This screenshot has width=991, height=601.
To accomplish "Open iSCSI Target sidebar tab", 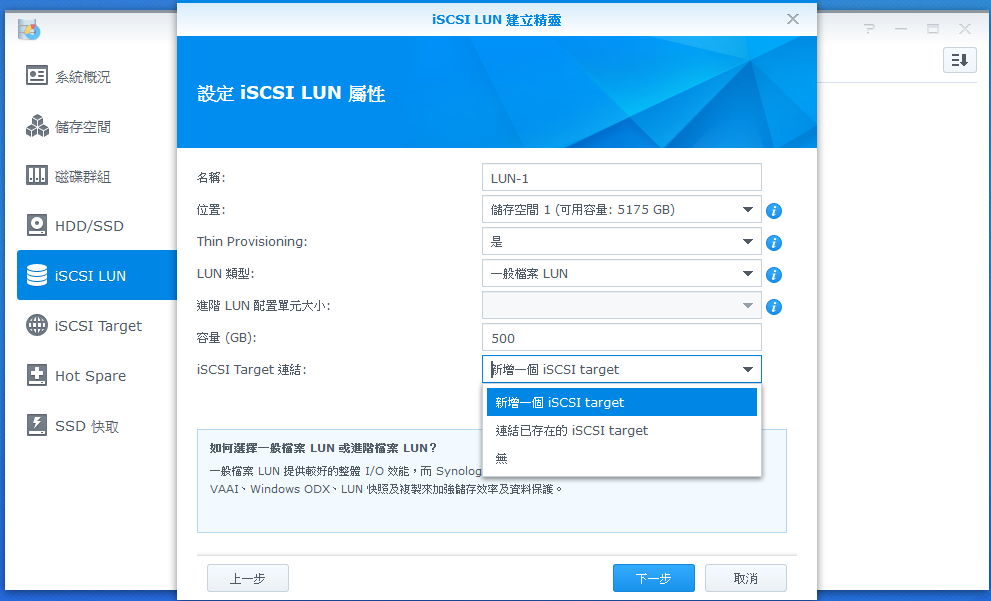I will [x=97, y=325].
